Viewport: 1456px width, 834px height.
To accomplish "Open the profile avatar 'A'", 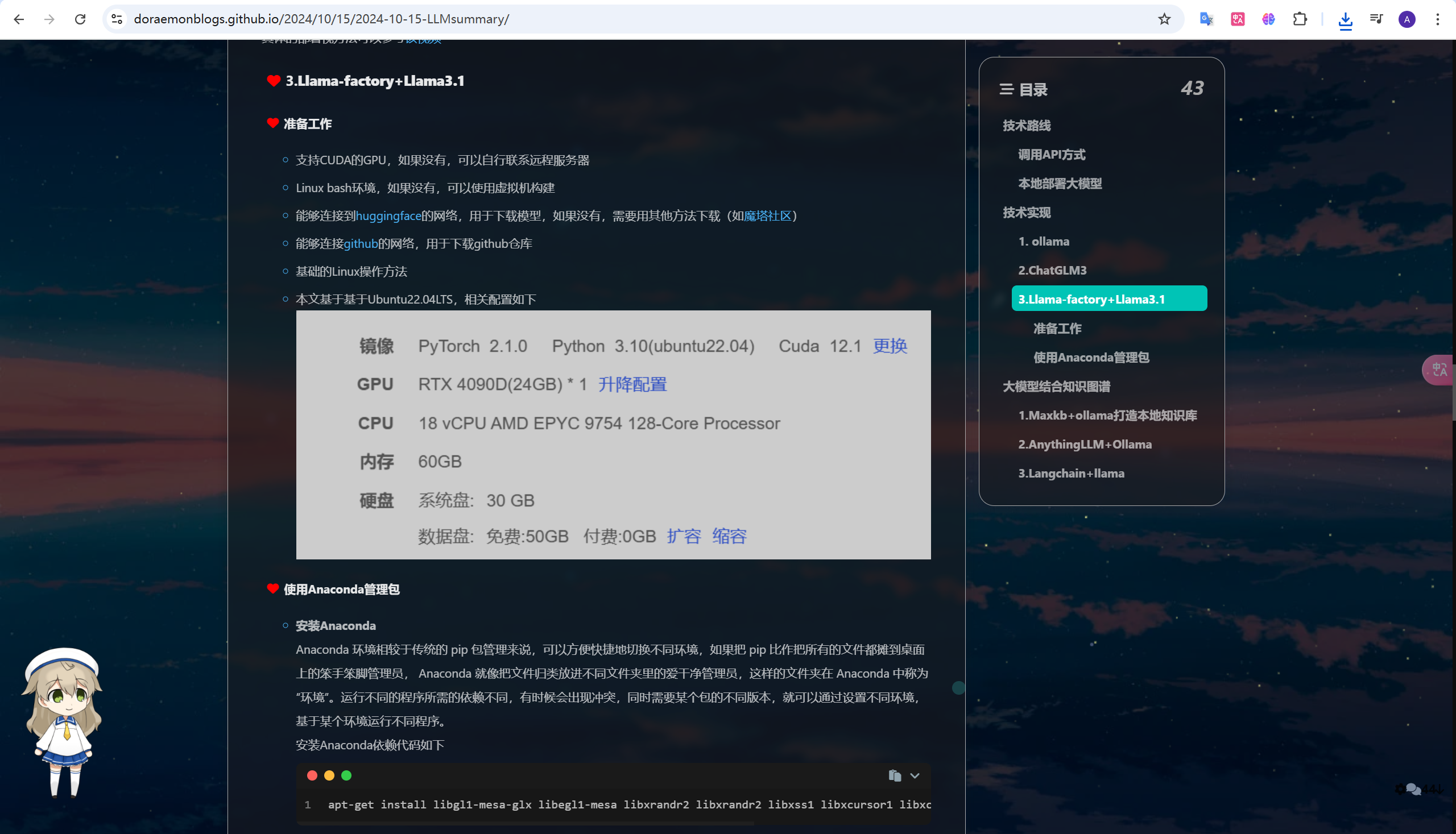I will (1407, 19).
